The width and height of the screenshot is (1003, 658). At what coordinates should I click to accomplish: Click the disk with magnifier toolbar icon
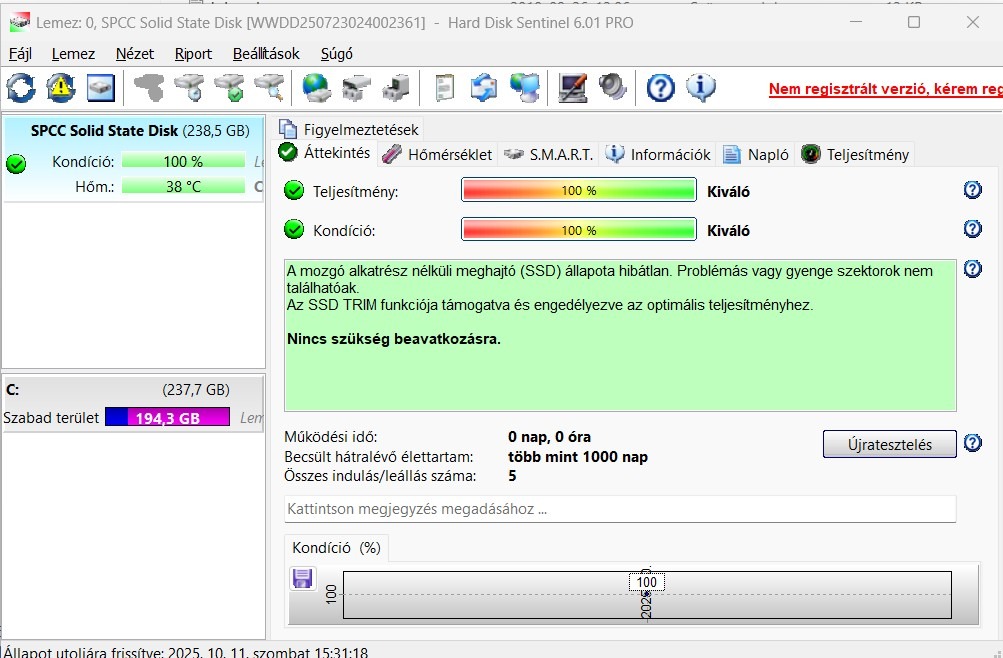pyautogui.click(x=269, y=88)
